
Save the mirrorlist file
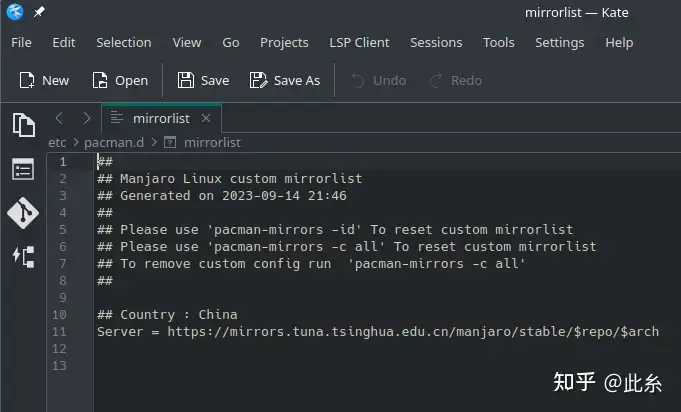pyautogui.click(x=203, y=80)
